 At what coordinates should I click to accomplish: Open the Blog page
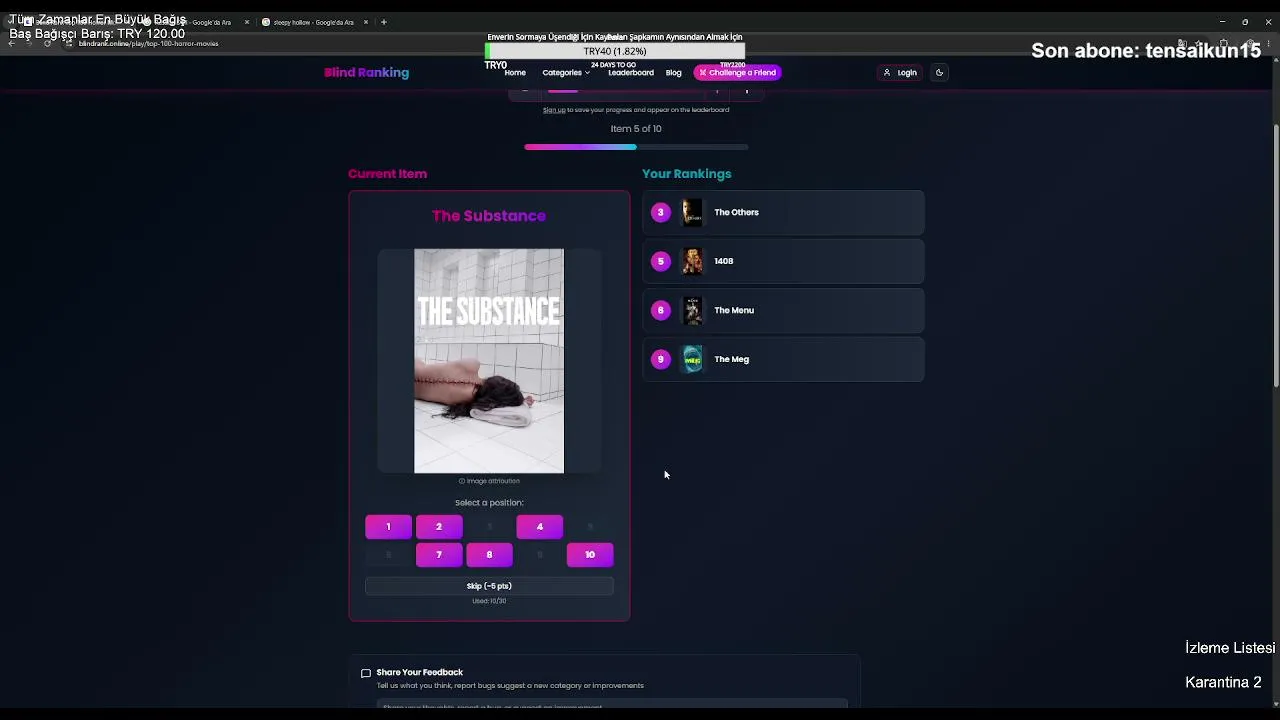[x=674, y=73]
